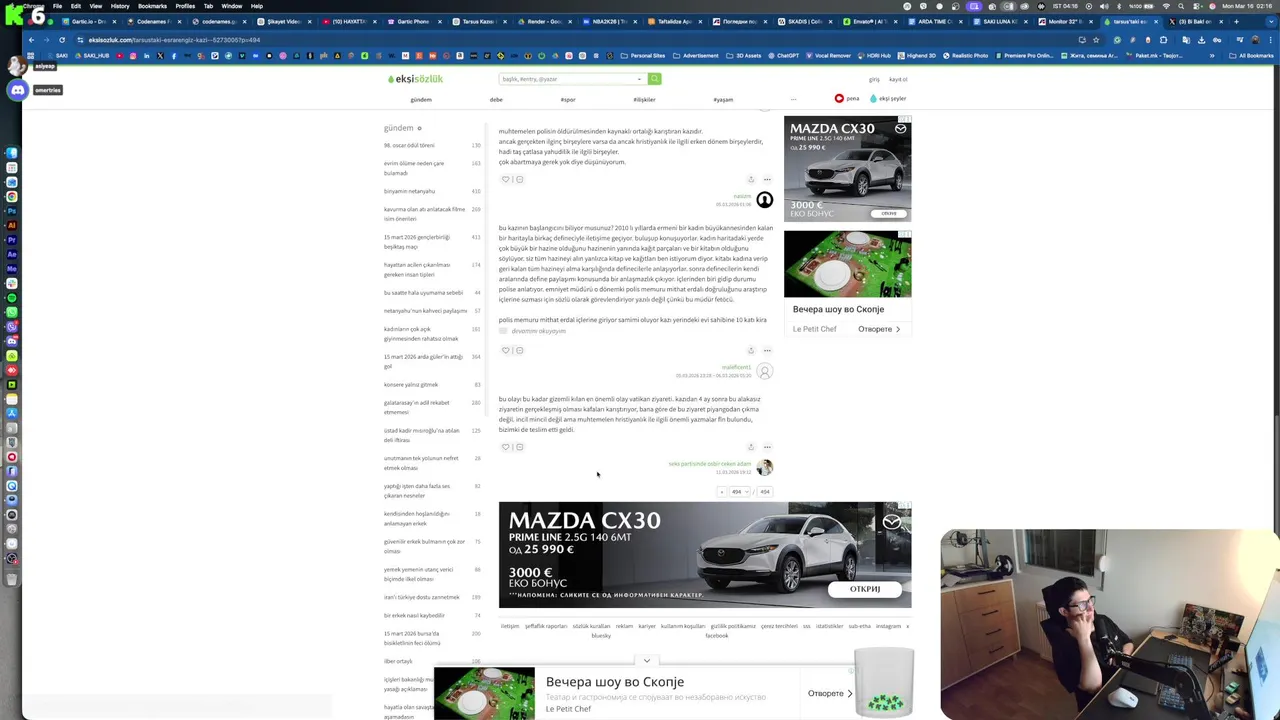Open more options on the first entry
This screenshot has height=720, width=1280.
pos(767,179)
